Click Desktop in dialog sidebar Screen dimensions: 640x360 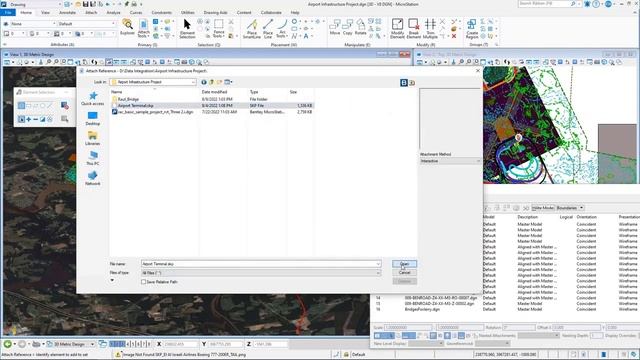click(x=93, y=118)
